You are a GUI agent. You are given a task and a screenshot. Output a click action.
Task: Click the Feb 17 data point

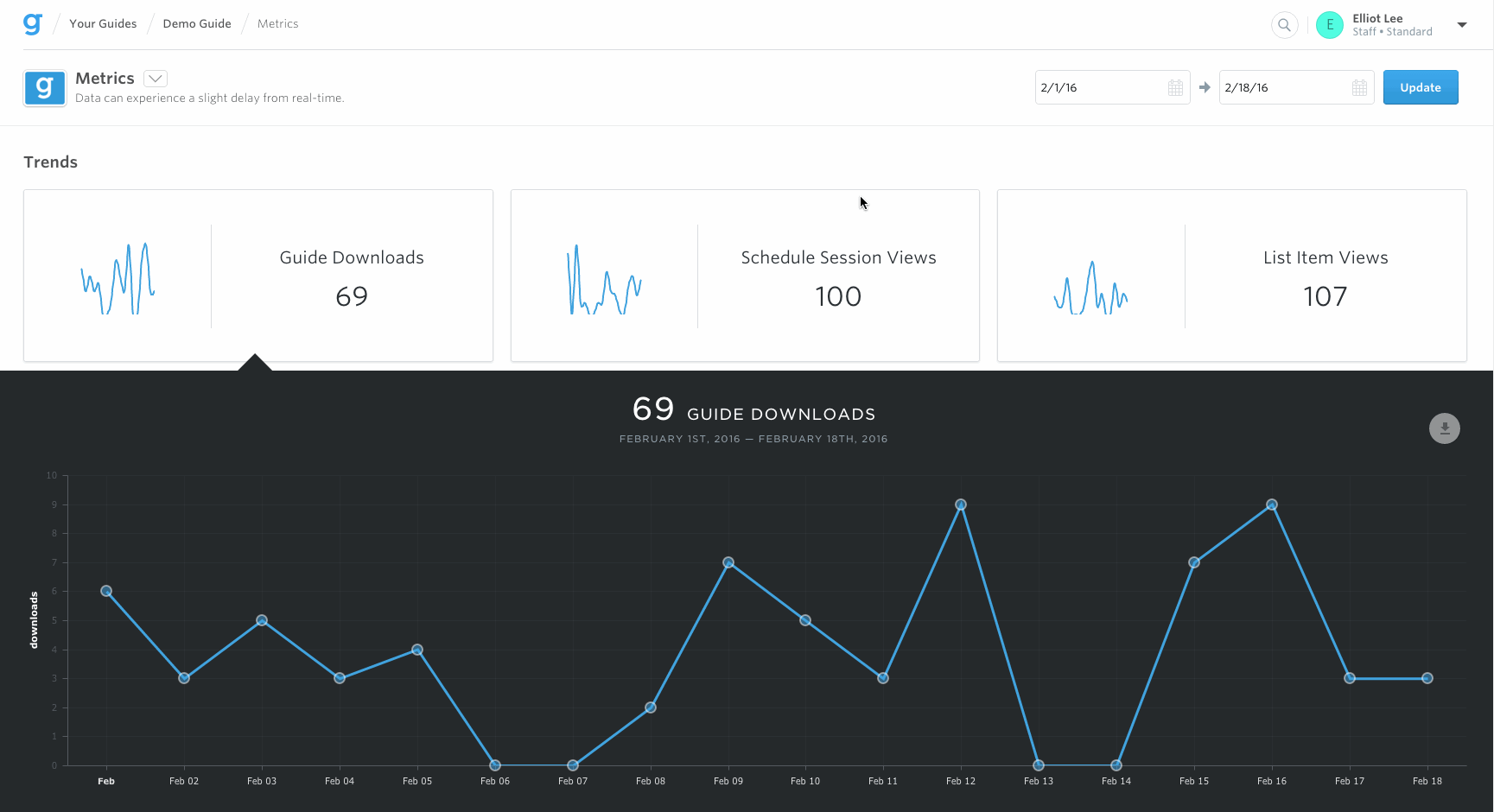tap(1350, 678)
